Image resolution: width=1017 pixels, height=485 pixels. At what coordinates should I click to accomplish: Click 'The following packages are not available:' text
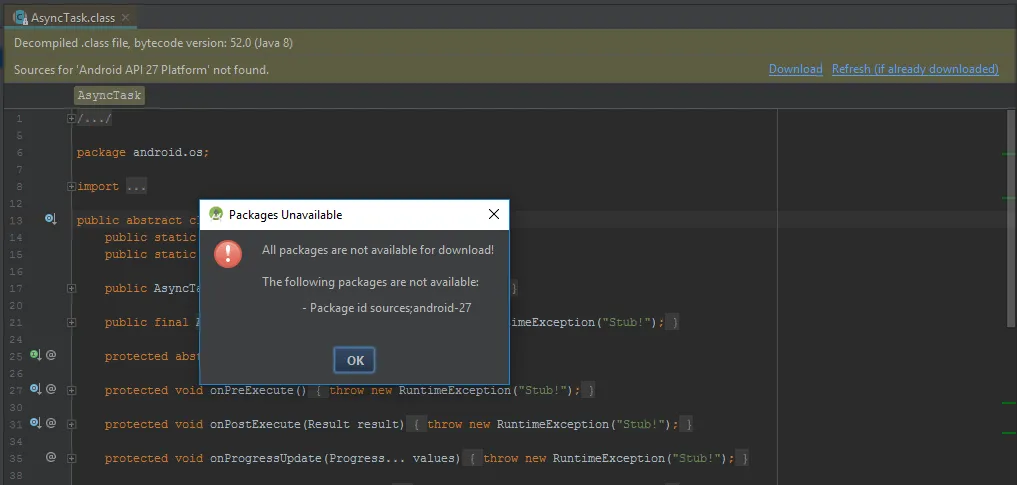click(x=370, y=282)
